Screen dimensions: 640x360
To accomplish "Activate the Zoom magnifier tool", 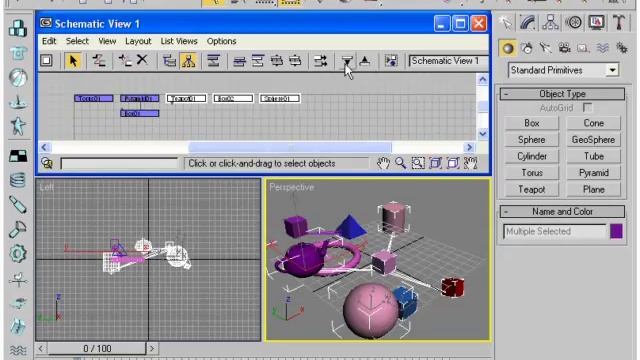I will point(400,163).
